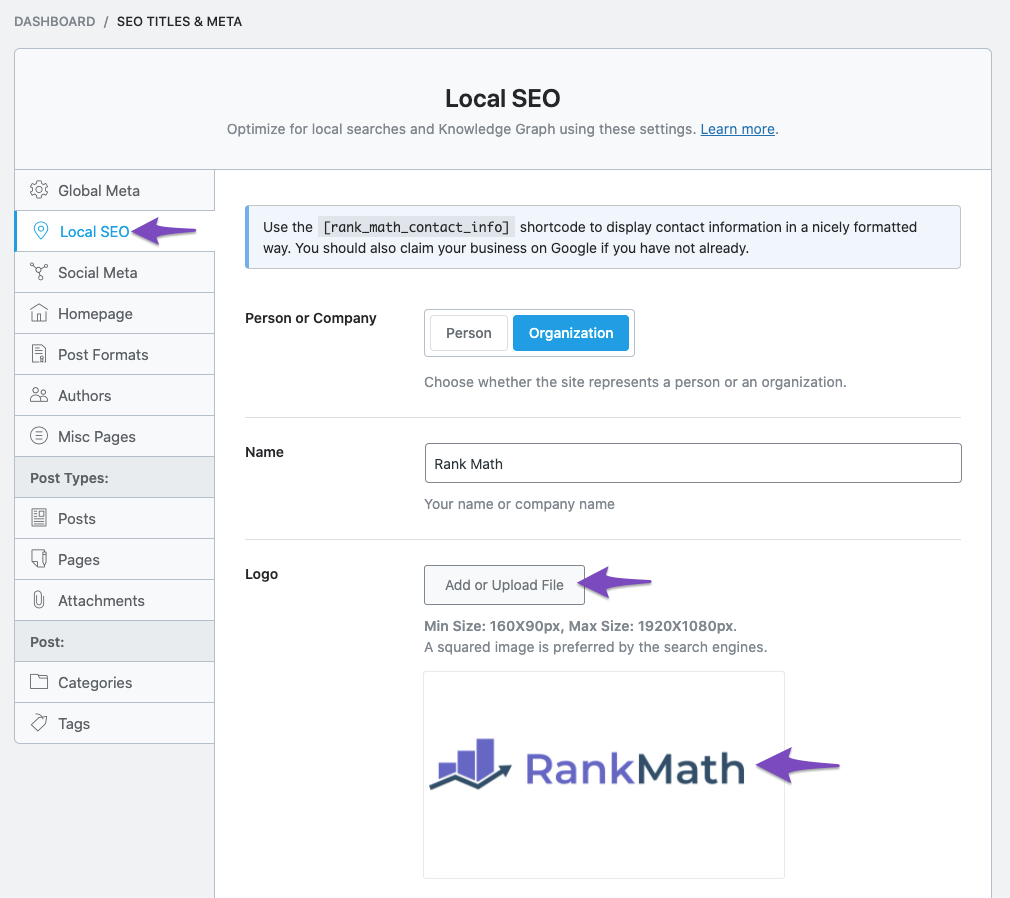Click into the Name text field
This screenshot has width=1010, height=898.
[x=692, y=464]
